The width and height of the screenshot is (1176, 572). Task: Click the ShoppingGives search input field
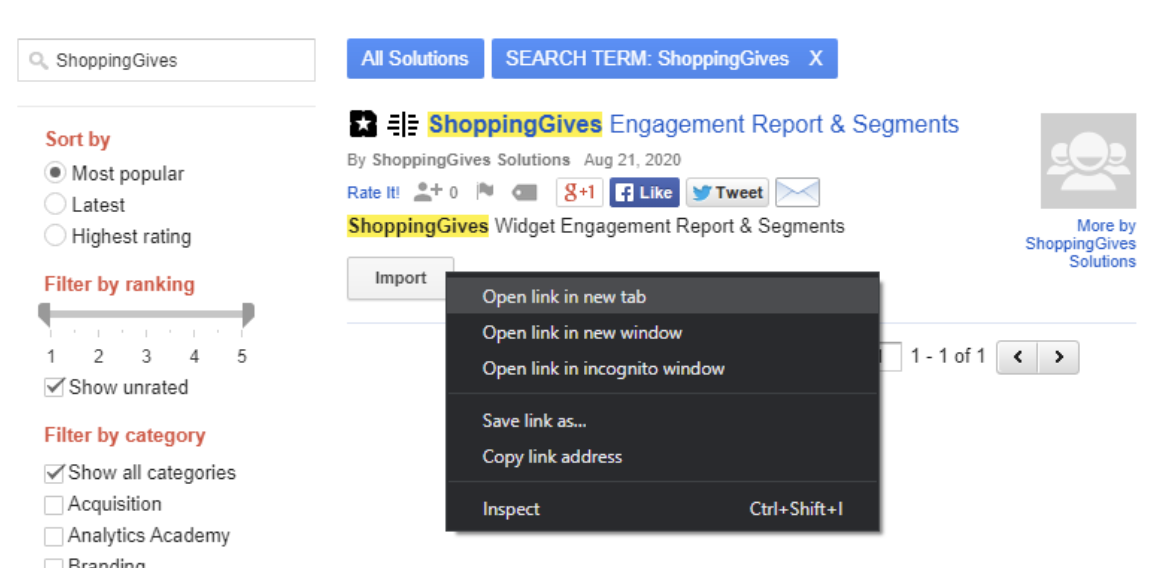[x=166, y=60]
